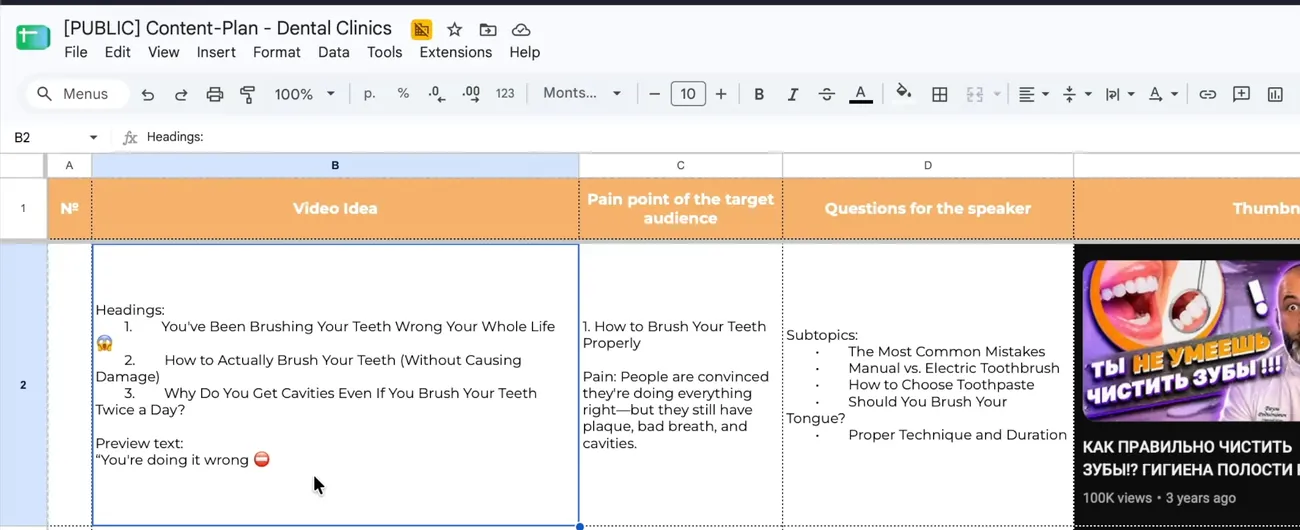This screenshot has width=1300, height=530.
Task: Open the File menu
Action: click(x=76, y=52)
